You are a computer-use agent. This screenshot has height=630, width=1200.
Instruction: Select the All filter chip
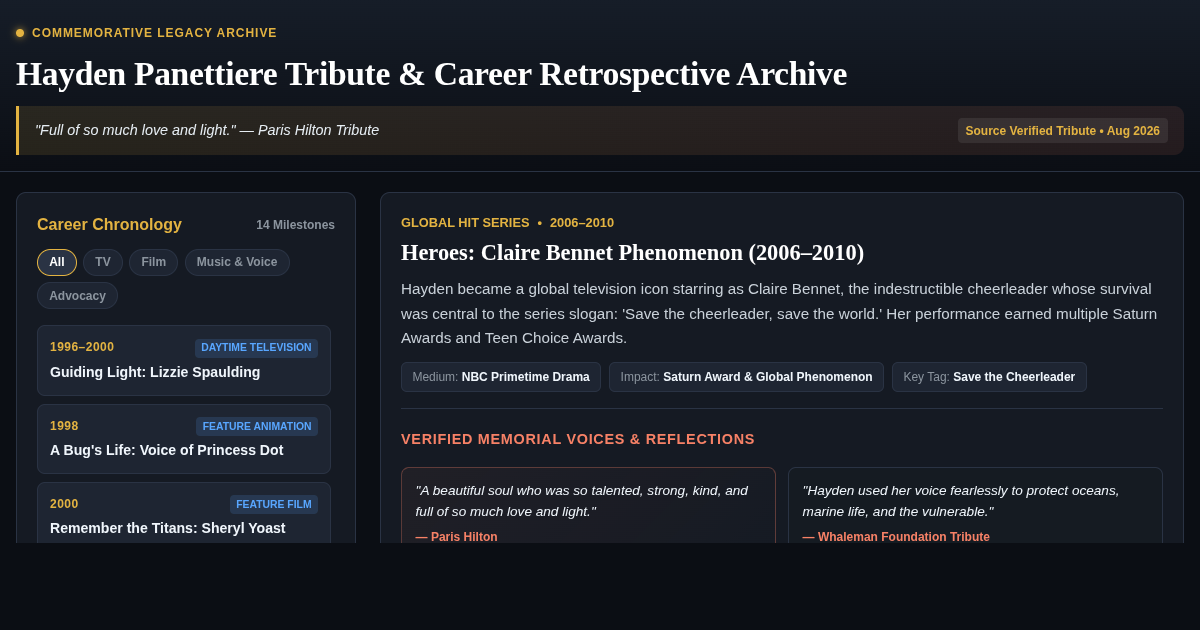[x=57, y=262]
